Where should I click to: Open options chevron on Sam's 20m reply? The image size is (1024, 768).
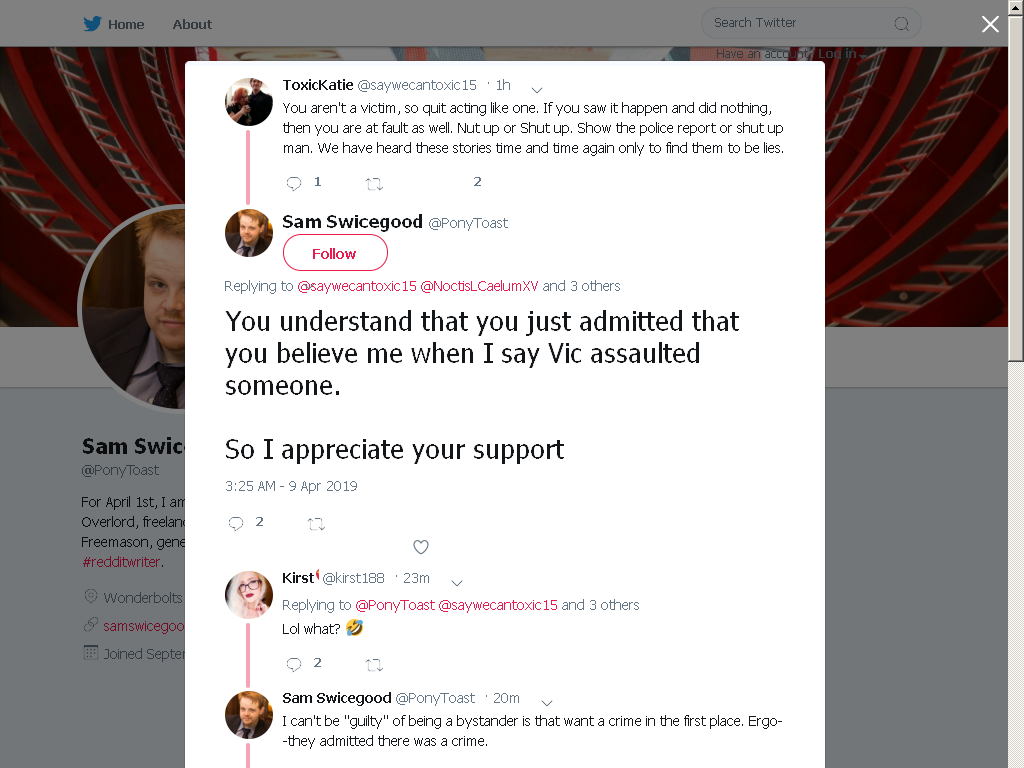pyautogui.click(x=547, y=703)
